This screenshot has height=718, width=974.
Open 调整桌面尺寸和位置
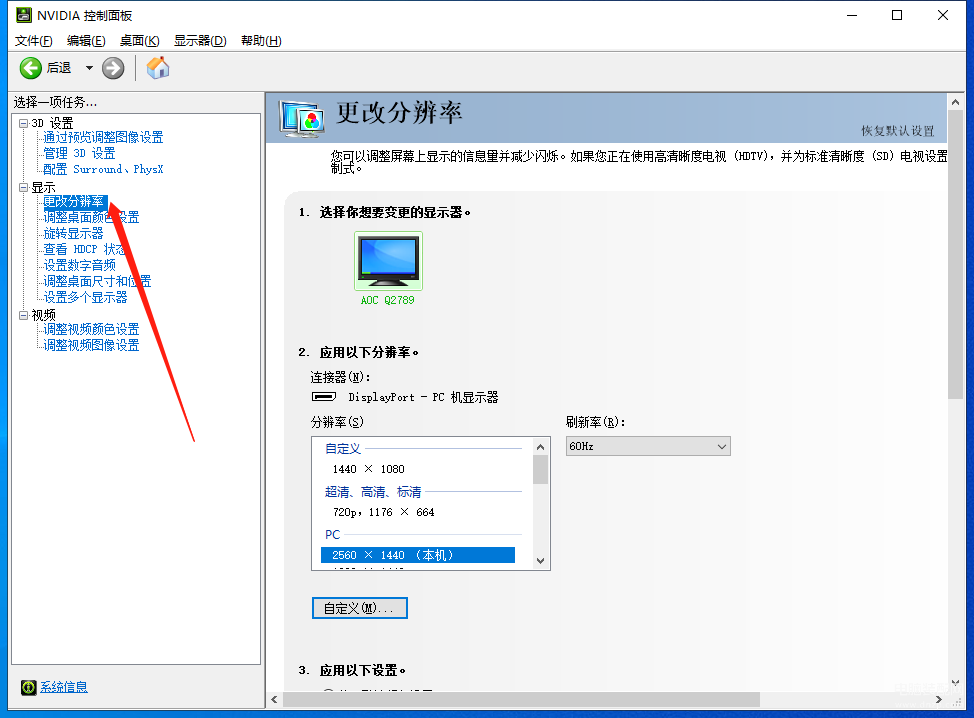tap(98, 281)
